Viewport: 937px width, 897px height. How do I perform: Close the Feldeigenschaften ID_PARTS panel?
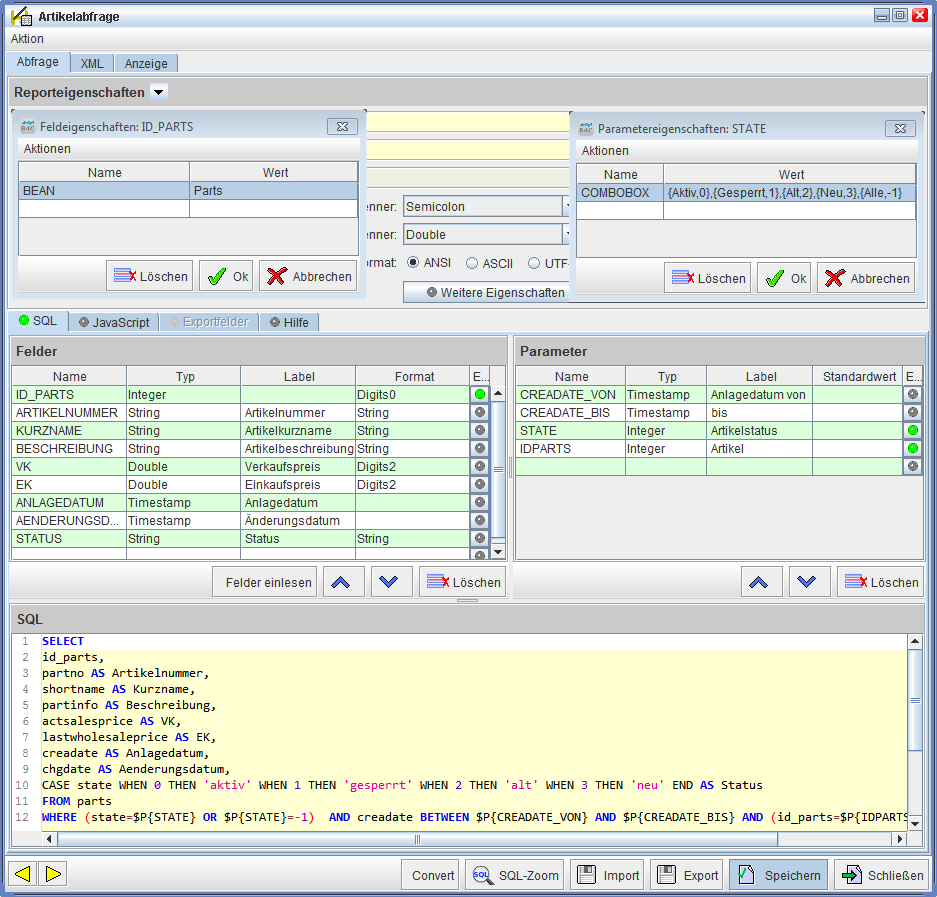coord(342,127)
